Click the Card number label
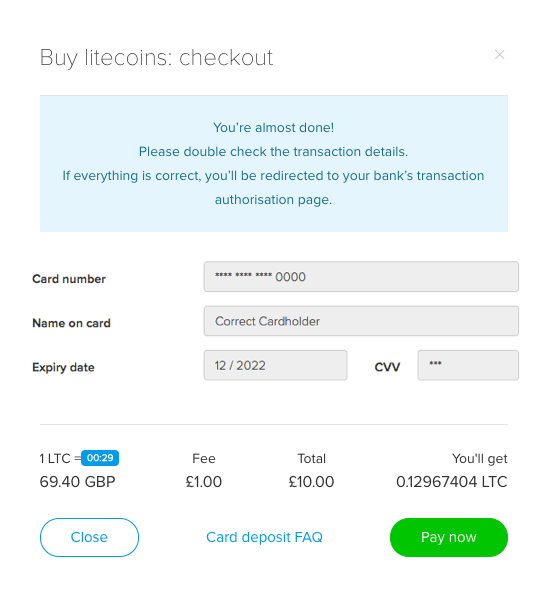This screenshot has height=601, width=549. click(69, 279)
